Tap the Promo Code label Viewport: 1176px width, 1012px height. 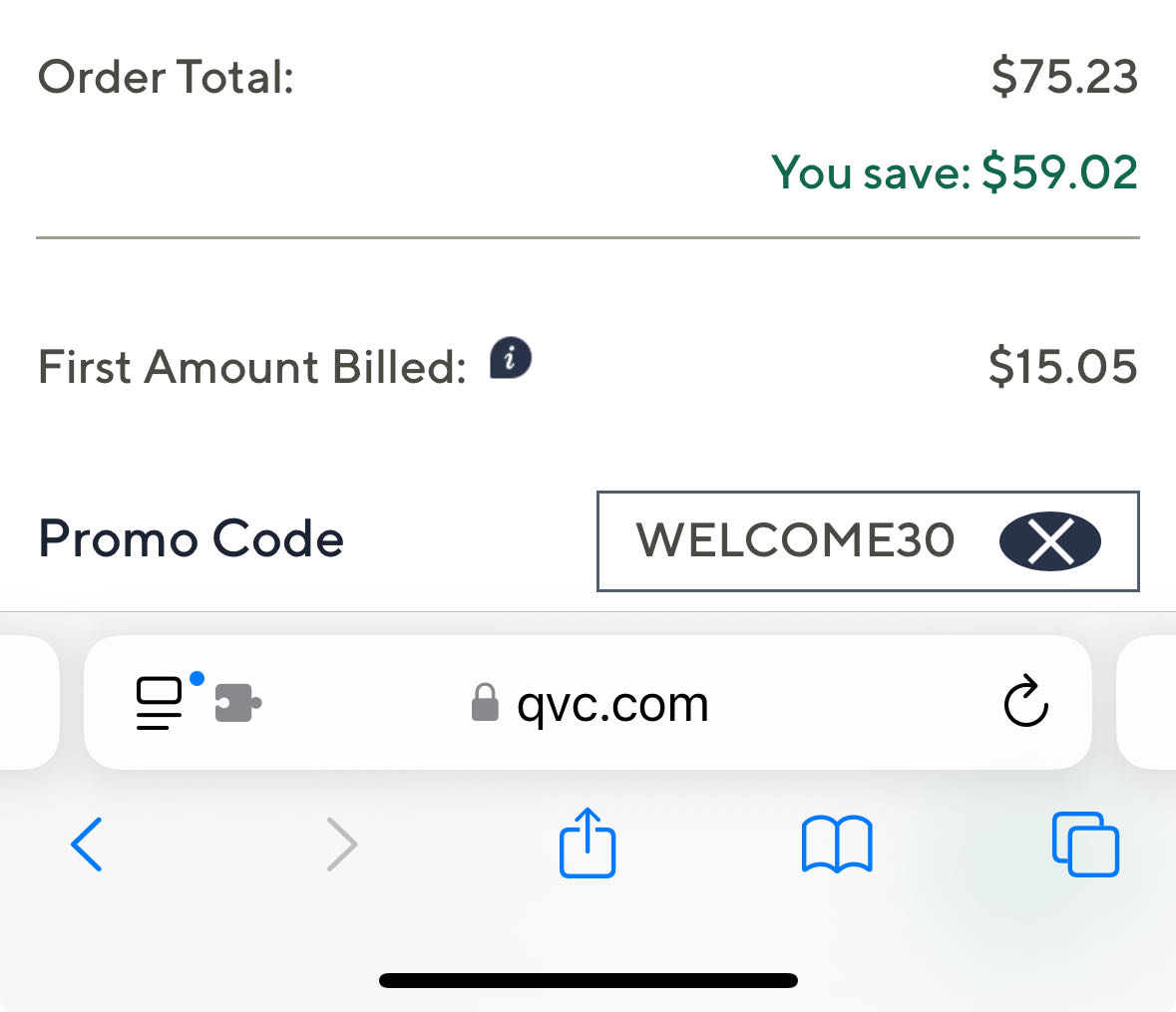[190, 539]
